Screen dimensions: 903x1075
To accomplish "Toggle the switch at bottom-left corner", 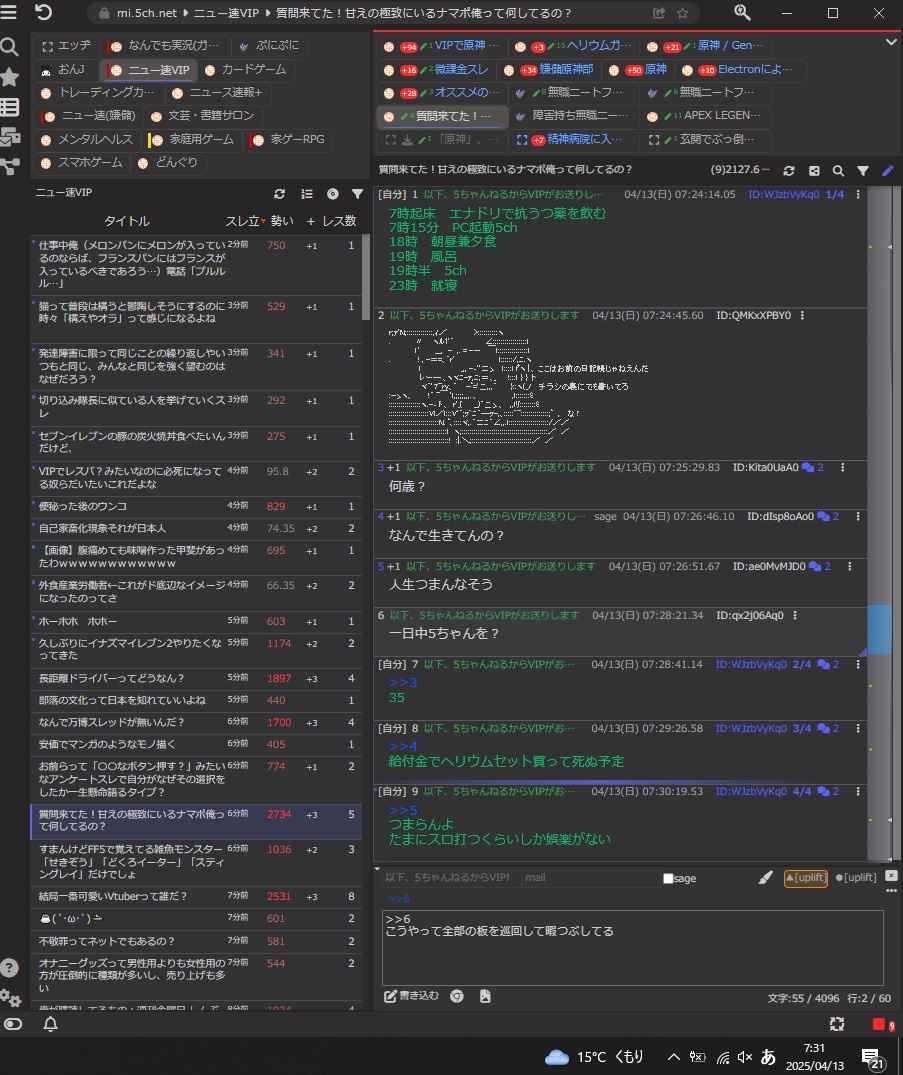I will pyautogui.click(x=13, y=1024).
